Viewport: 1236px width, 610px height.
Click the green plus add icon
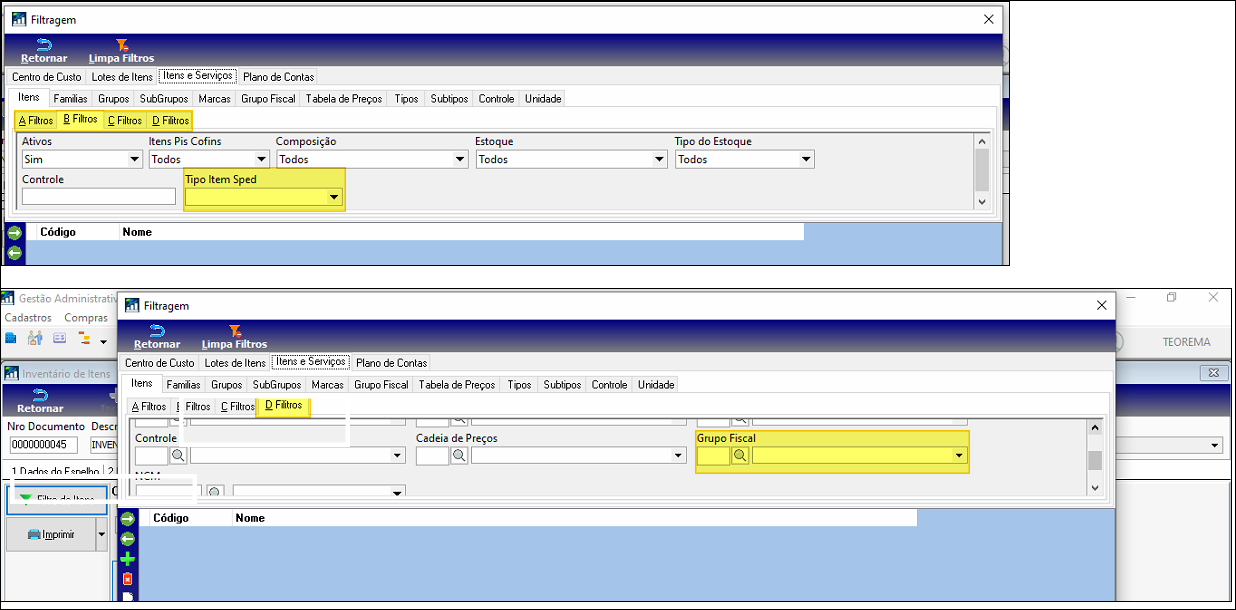click(127, 559)
